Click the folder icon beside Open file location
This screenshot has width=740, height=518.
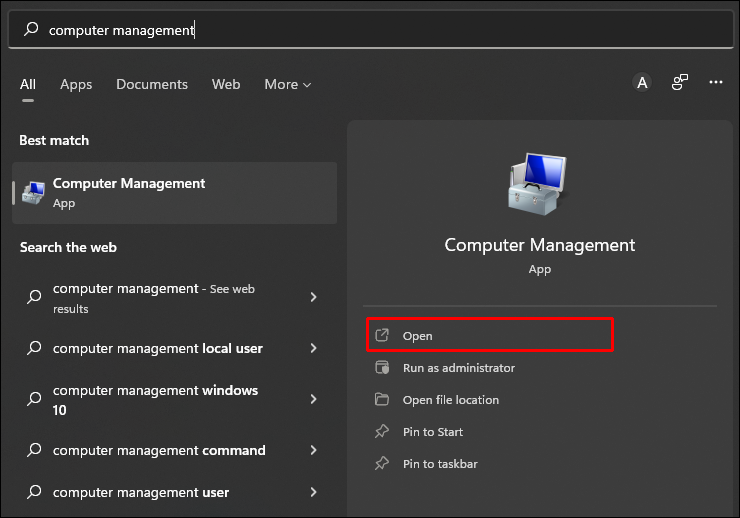pyautogui.click(x=381, y=400)
